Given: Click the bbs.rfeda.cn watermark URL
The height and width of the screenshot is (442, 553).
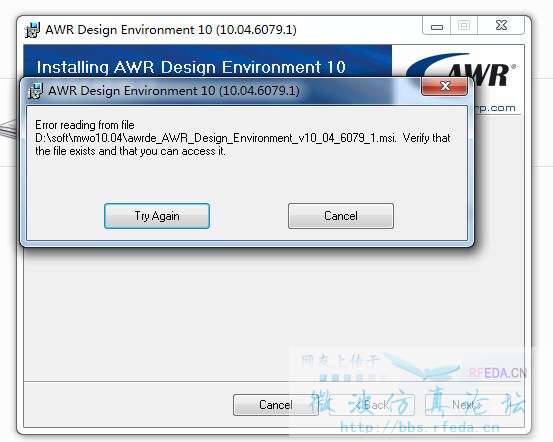Looking at the screenshot, I should click(x=420, y=428).
